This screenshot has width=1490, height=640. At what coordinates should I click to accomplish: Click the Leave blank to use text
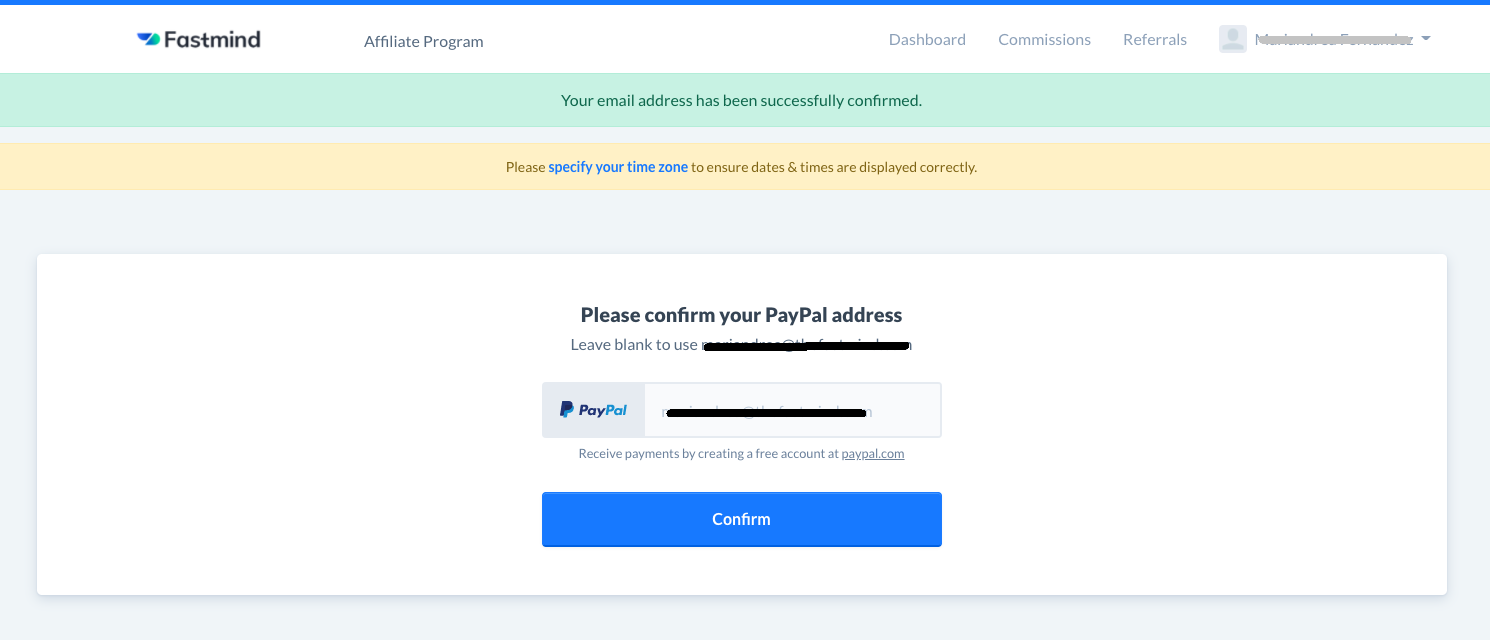click(x=634, y=345)
